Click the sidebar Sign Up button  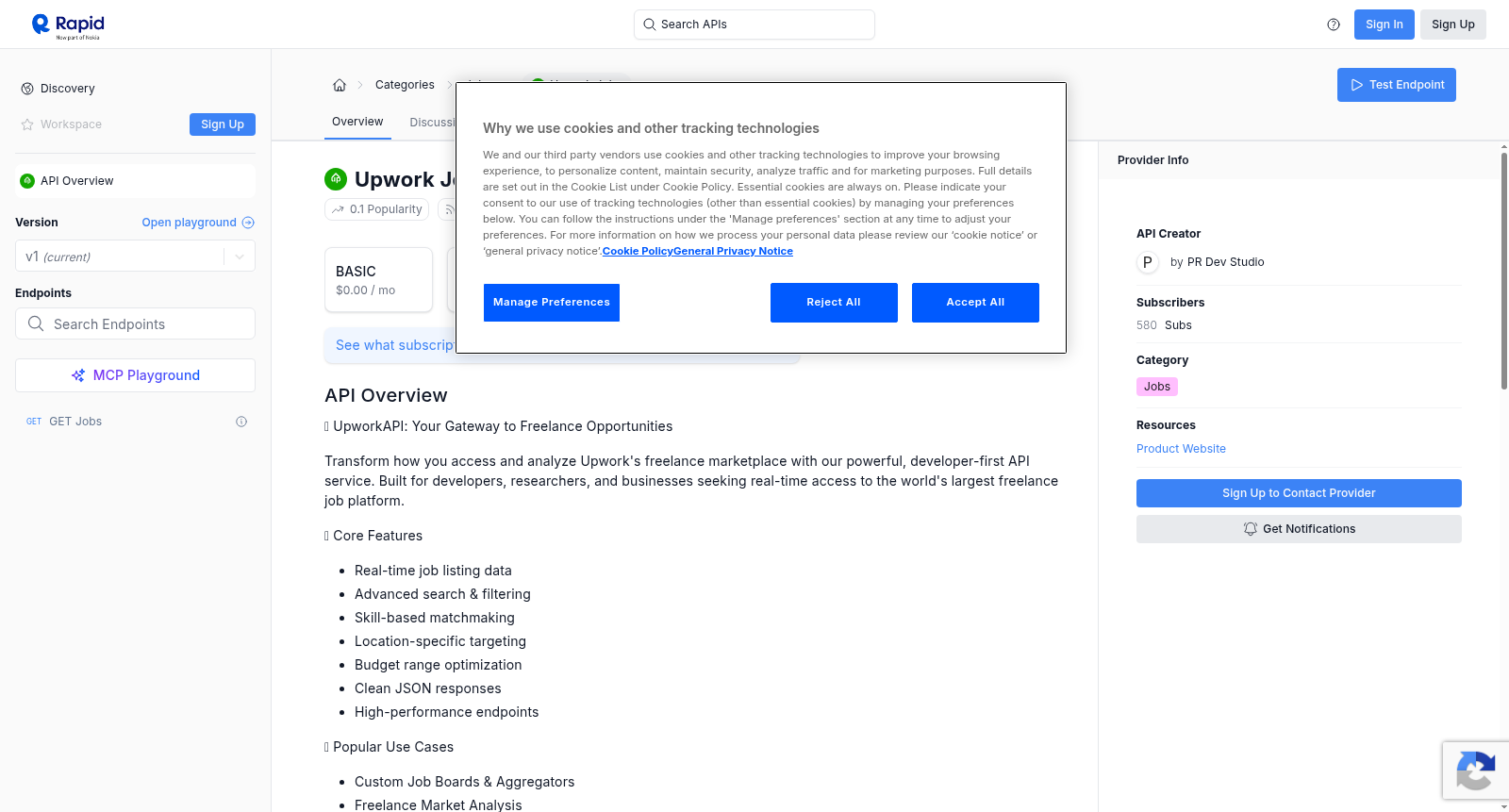click(x=223, y=124)
